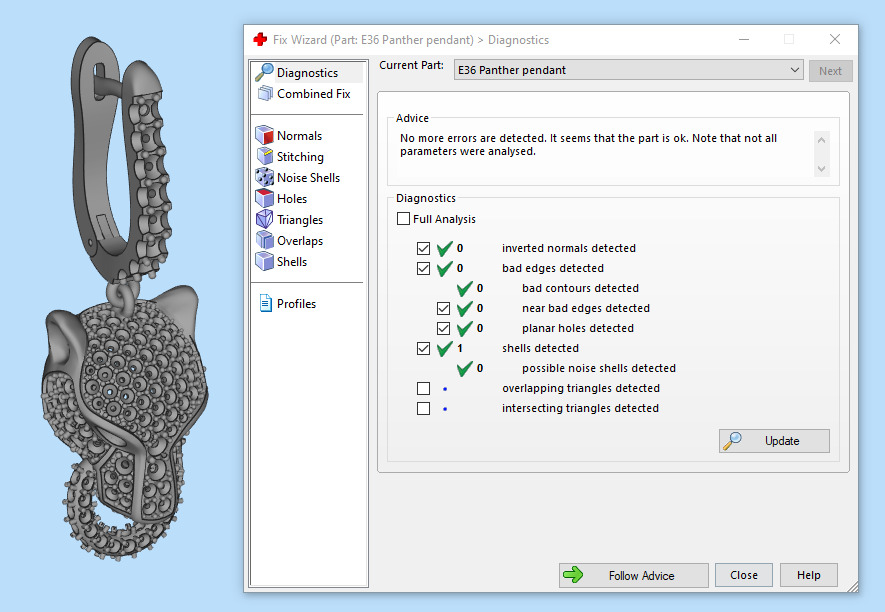Click the blue dot beside intersecting triangles

point(445,408)
